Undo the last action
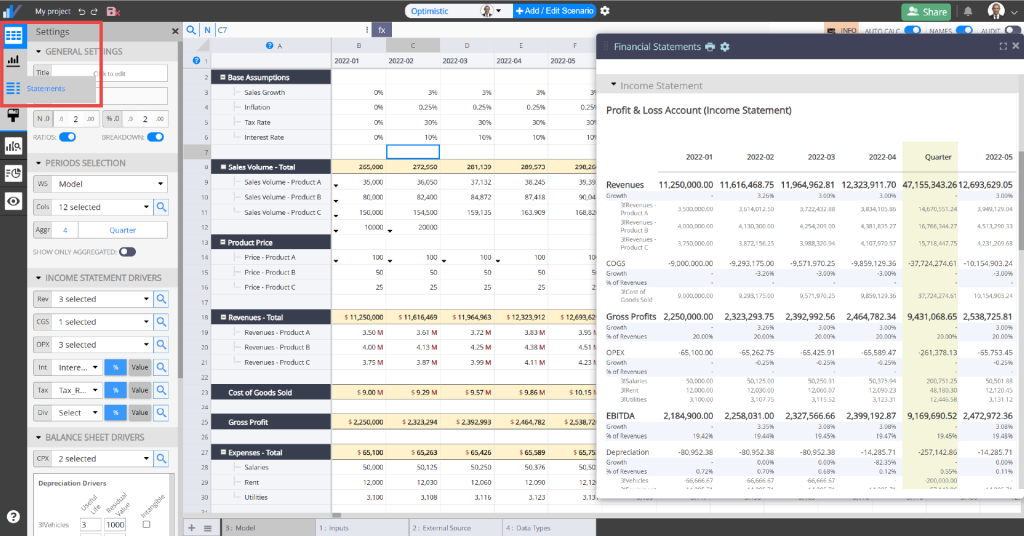This screenshot has height=536, width=1024. [82, 11]
